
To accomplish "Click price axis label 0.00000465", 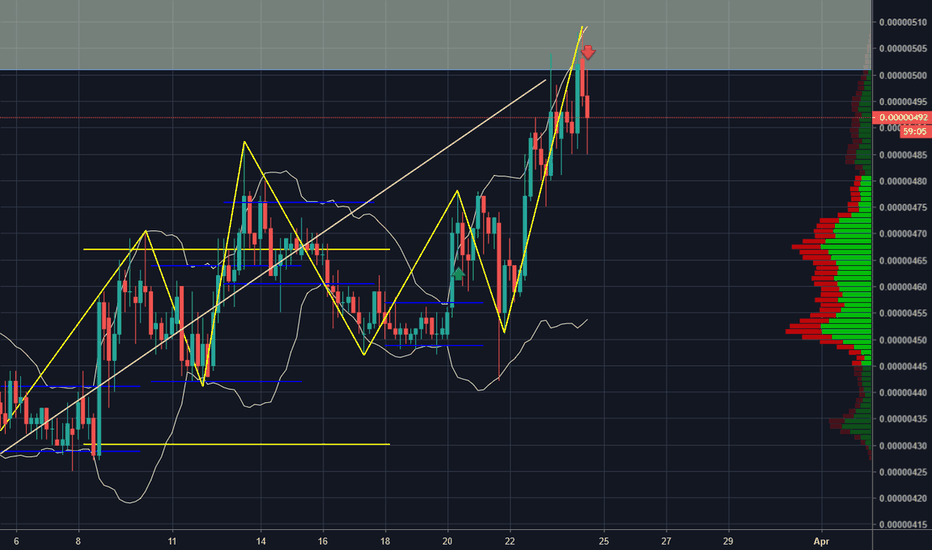I will point(903,260).
